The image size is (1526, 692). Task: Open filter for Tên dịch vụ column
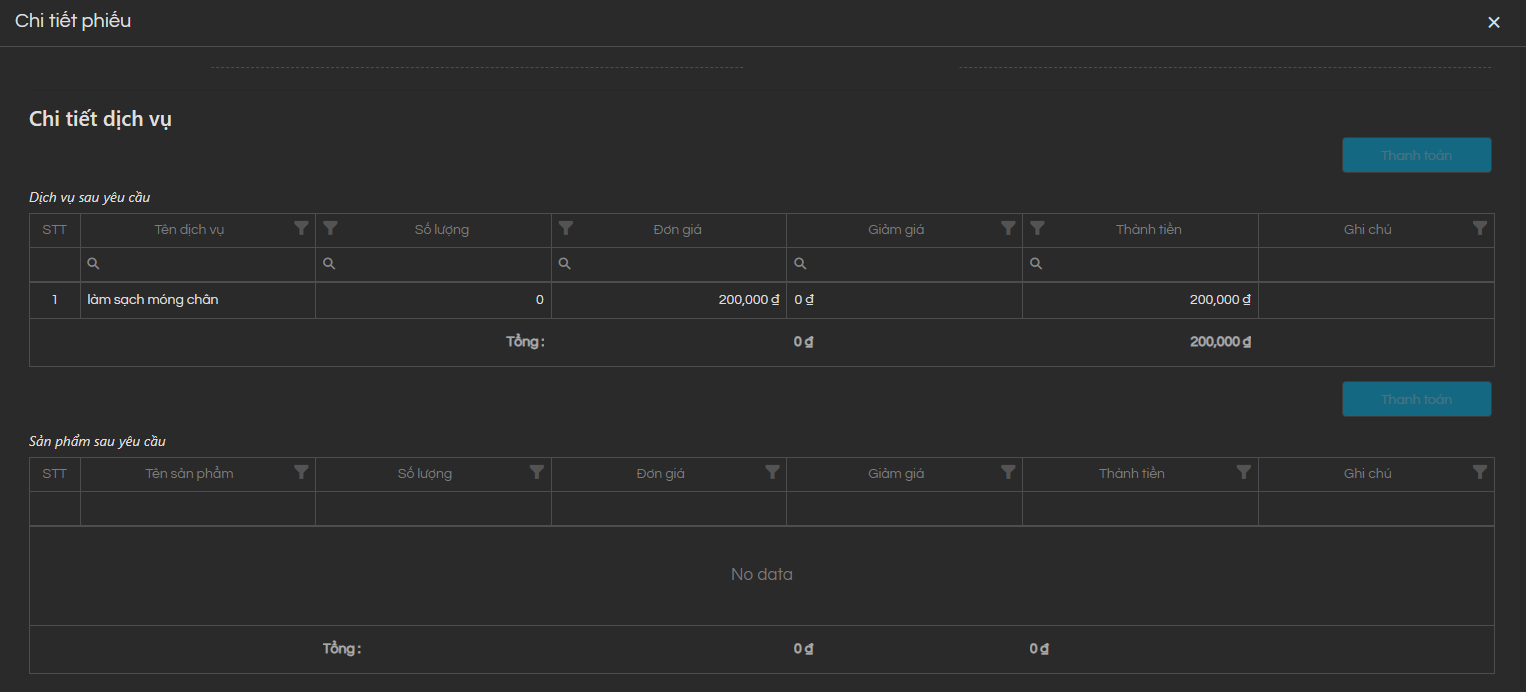[x=301, y=228]
